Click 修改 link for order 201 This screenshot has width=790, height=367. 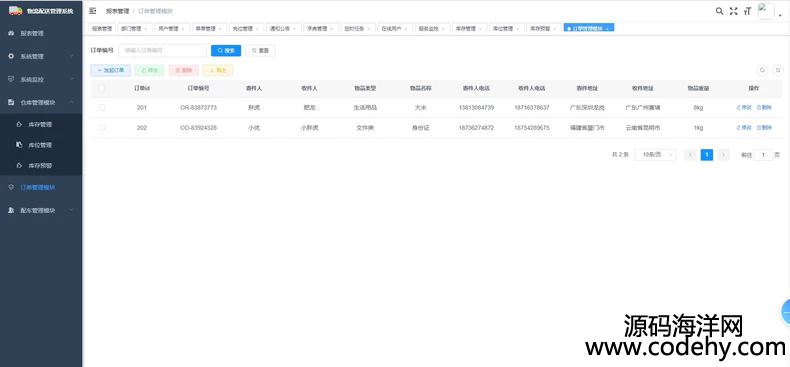(744, 107)
